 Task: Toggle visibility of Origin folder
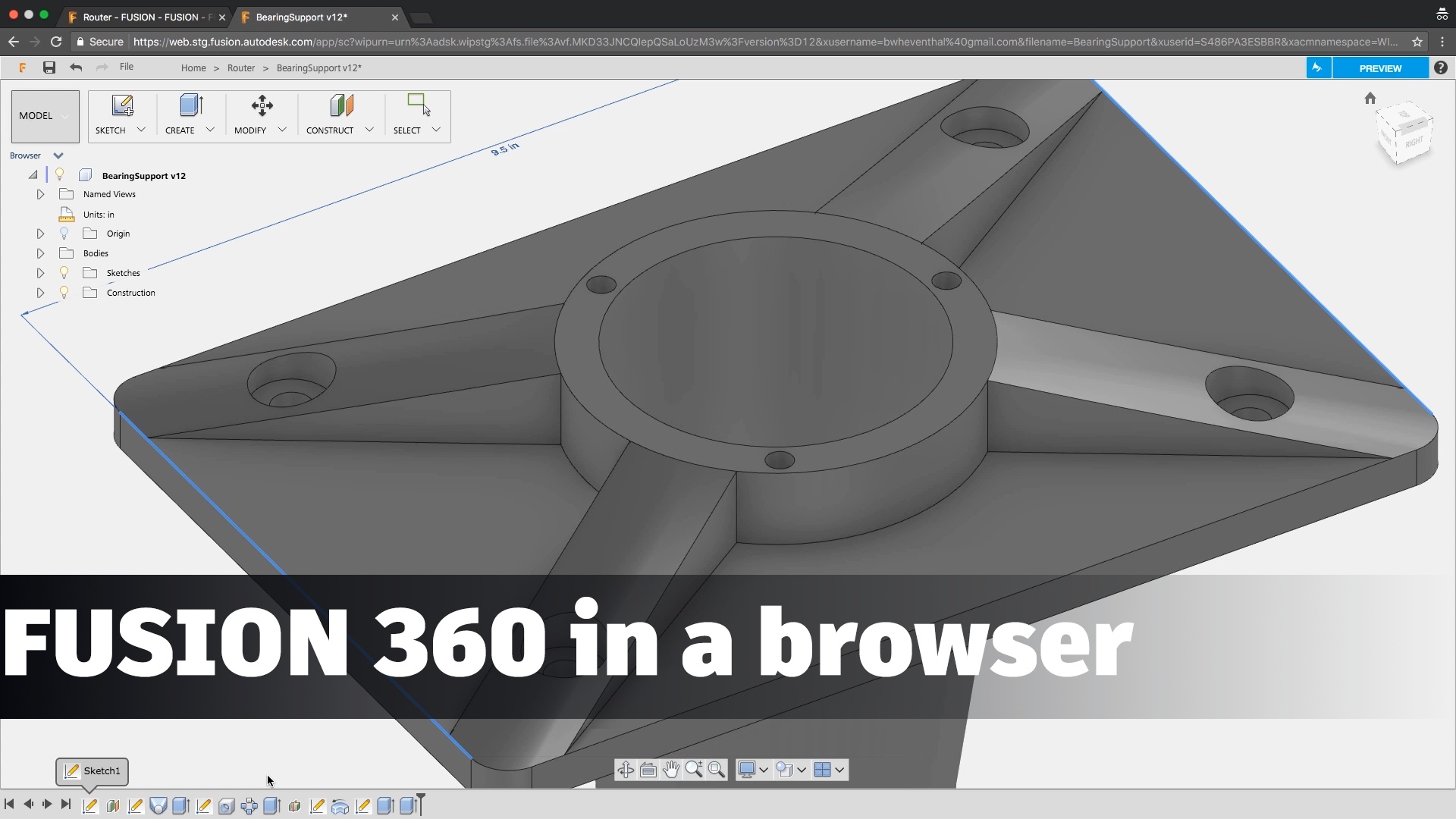[x=65, y=233]
